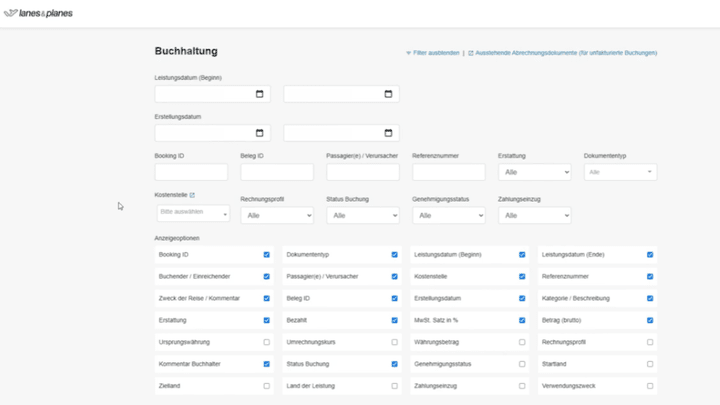The width and height of the screenshot is (720, 405).
Task: Click the Booking ID input field
Action: click(191, 173)
